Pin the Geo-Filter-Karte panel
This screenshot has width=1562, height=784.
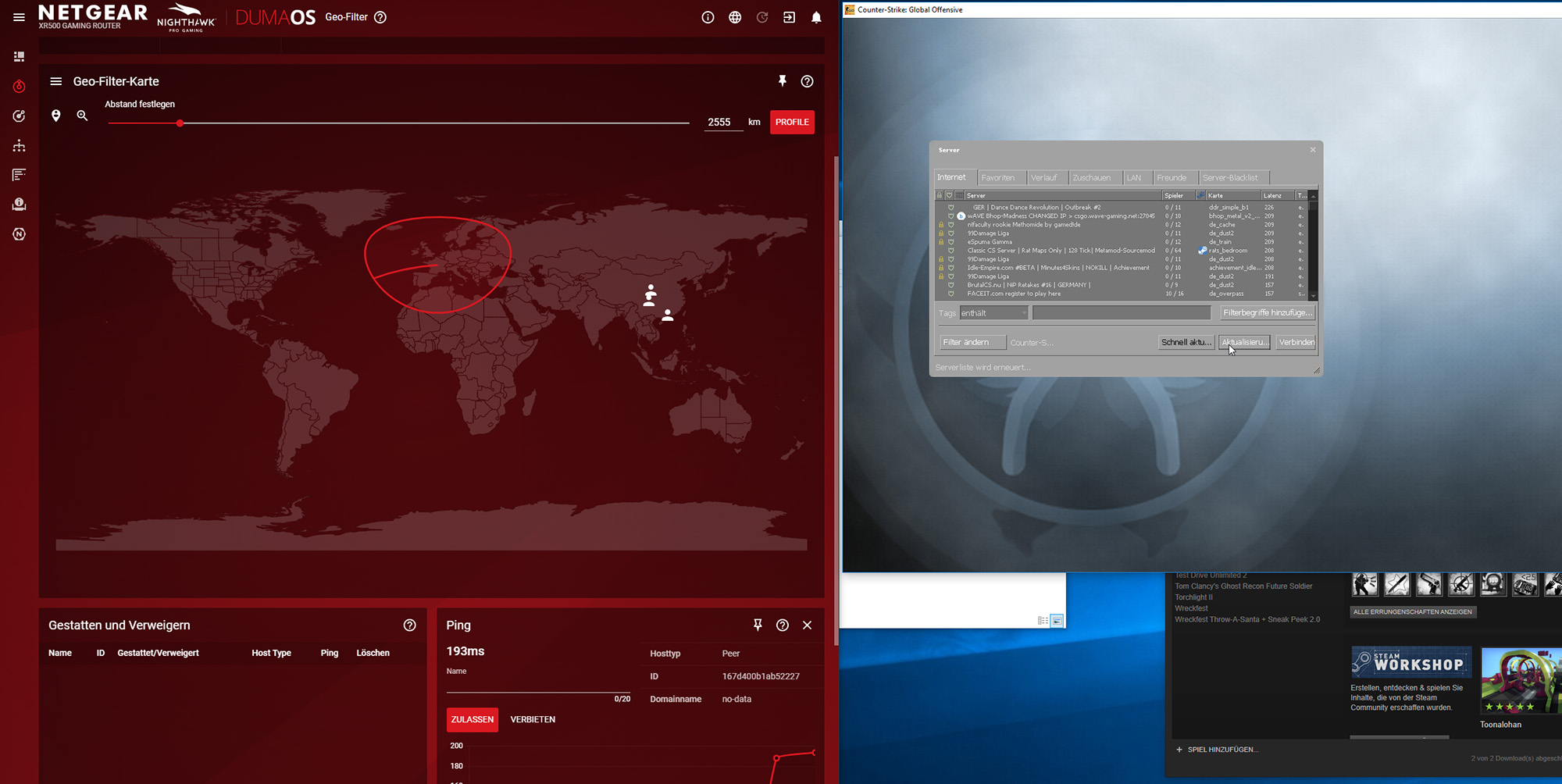[782, 81]
